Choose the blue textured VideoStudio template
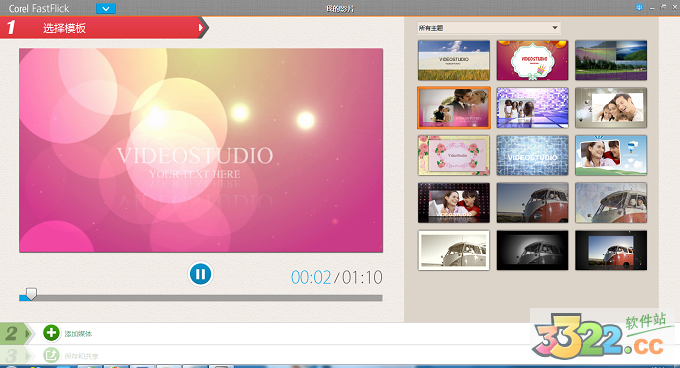The width and height of the screenshot is (680, 368). 532,155
